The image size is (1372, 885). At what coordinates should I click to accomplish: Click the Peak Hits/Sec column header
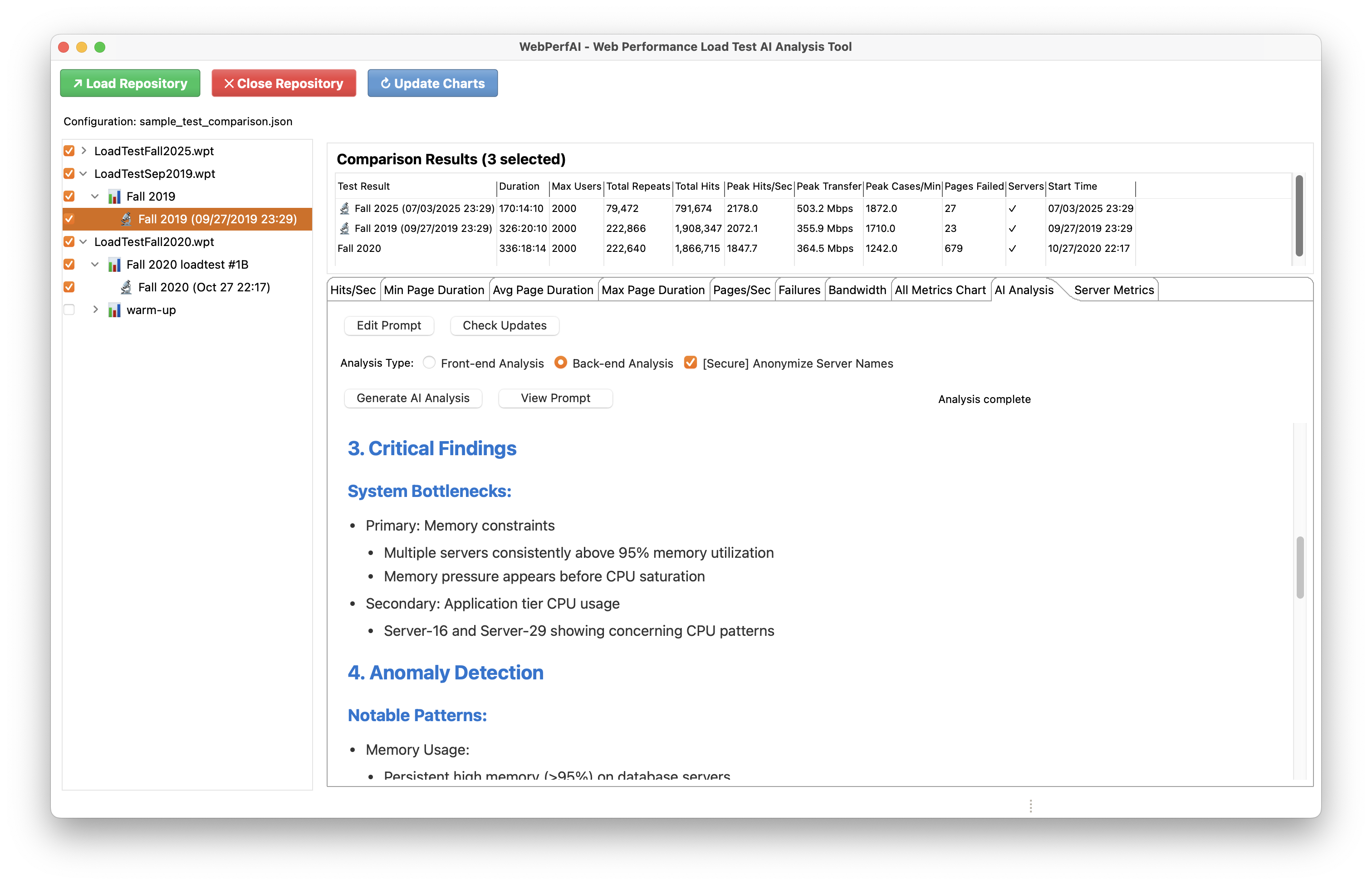coord(759,186)
